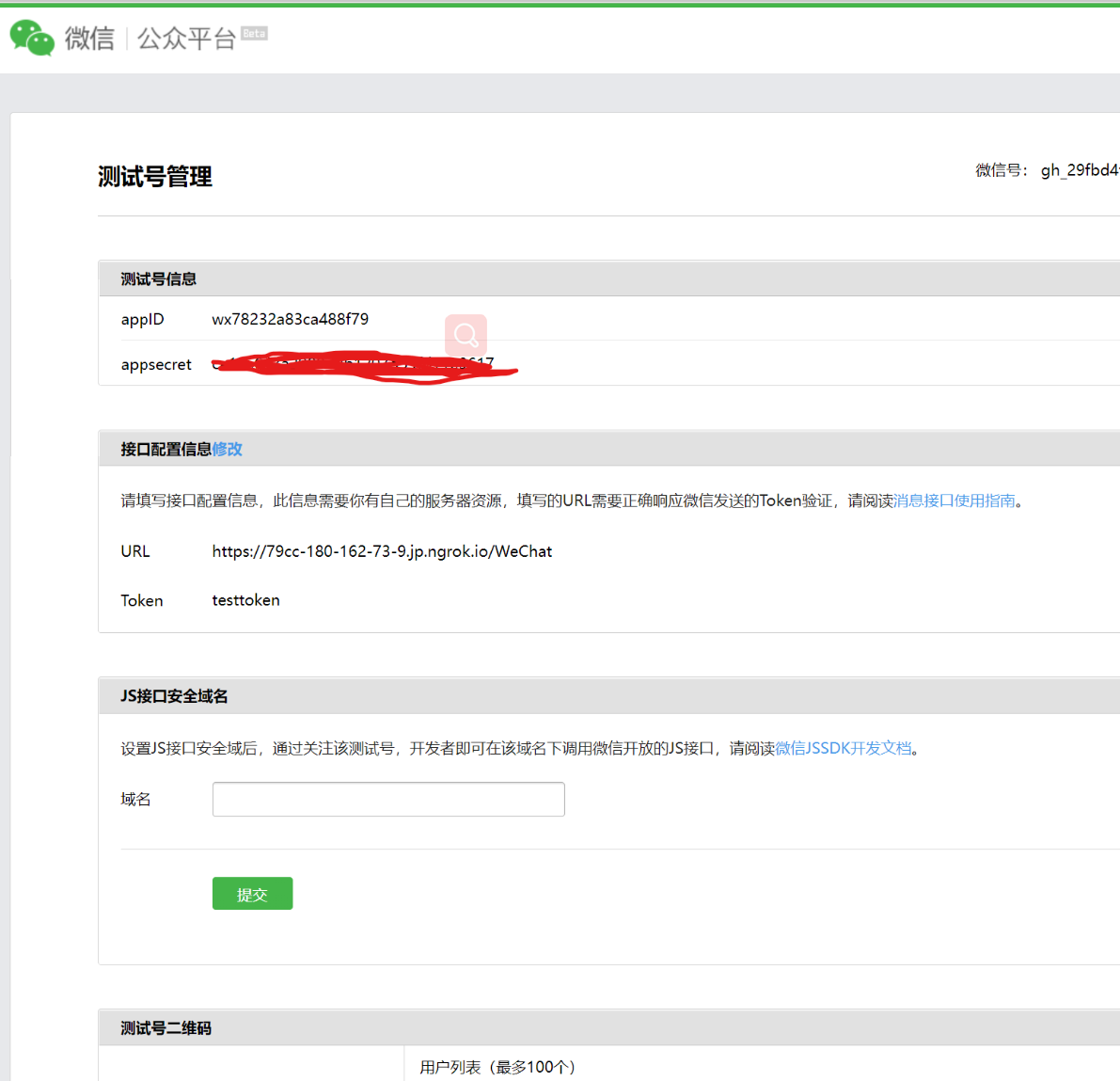Click the URL field label
This screenshot has width=1120, height=1081.
point(135,551)
